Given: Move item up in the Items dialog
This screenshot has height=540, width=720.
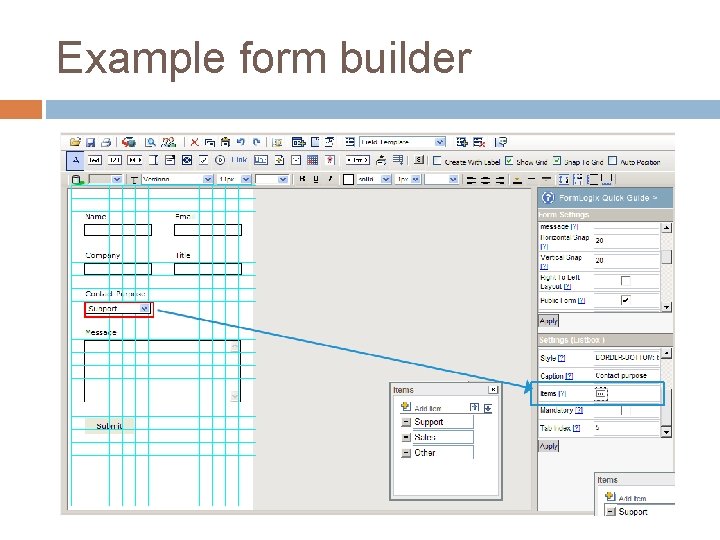Looking at the screenshot, I should click(x=474, y=407).
